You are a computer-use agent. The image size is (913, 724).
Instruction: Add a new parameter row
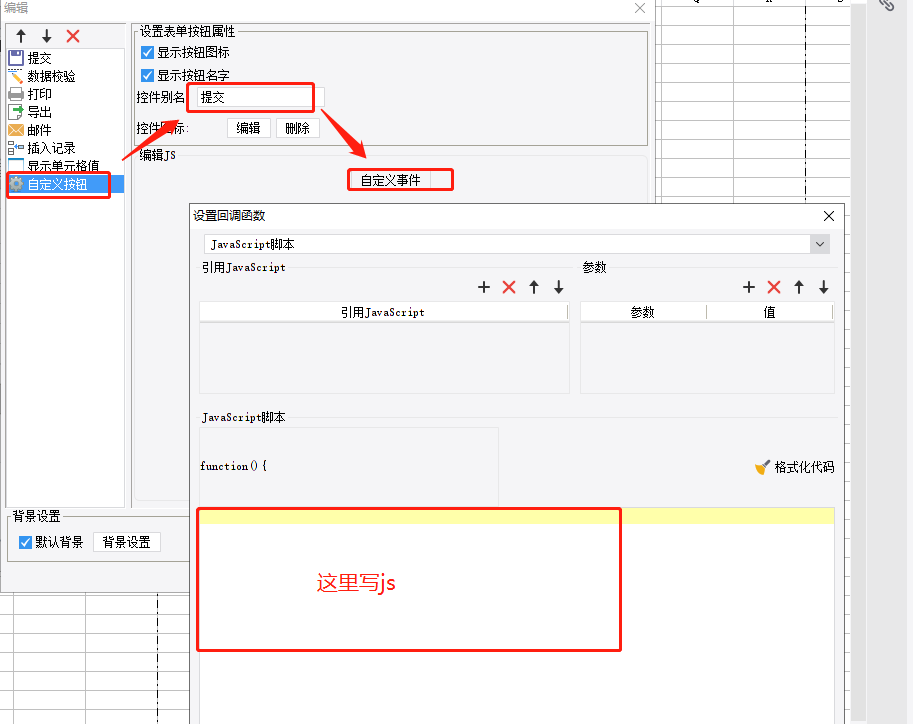point(749,287)
